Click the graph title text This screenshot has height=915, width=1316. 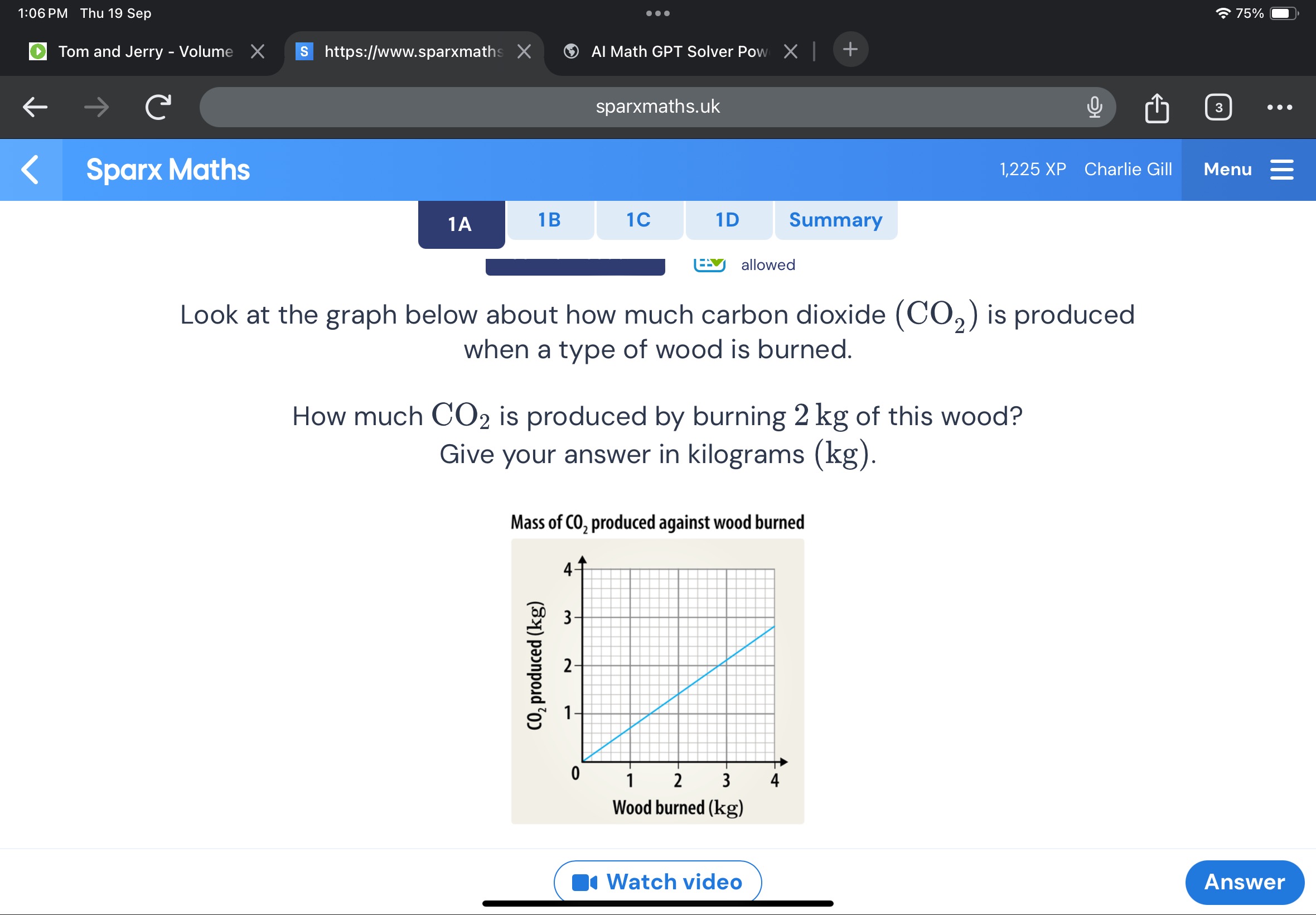pos(657,523)
